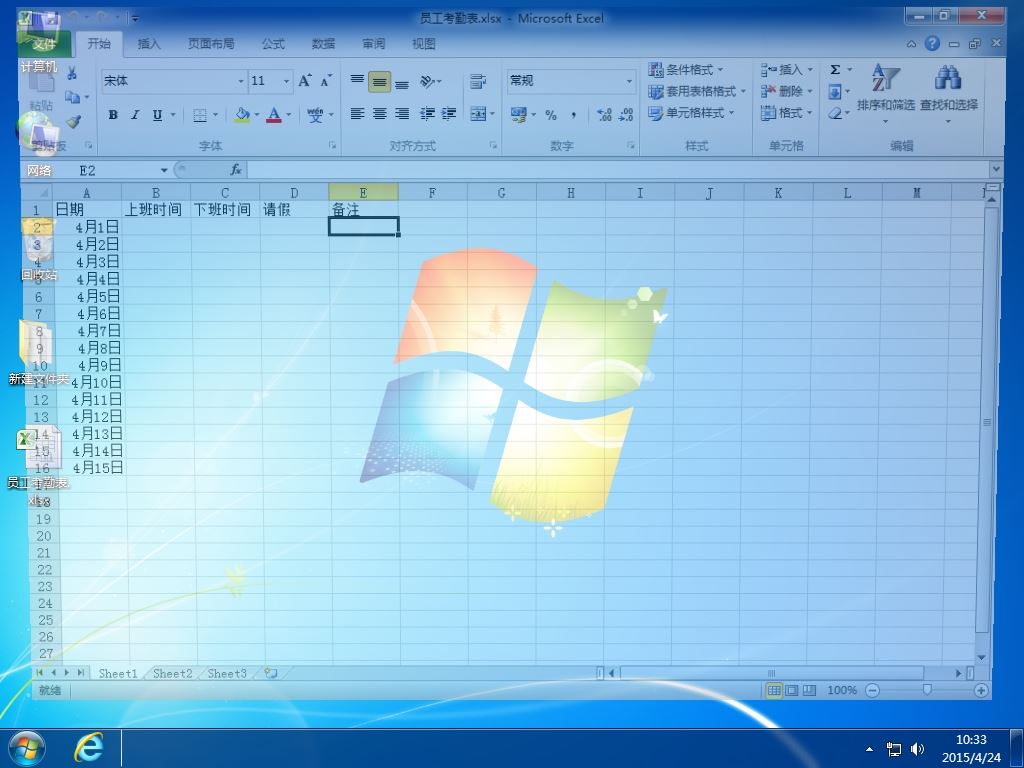Increase font size with large A icon
The height and width of the screenshot is (768, 1024).
[x=304, y=81]
